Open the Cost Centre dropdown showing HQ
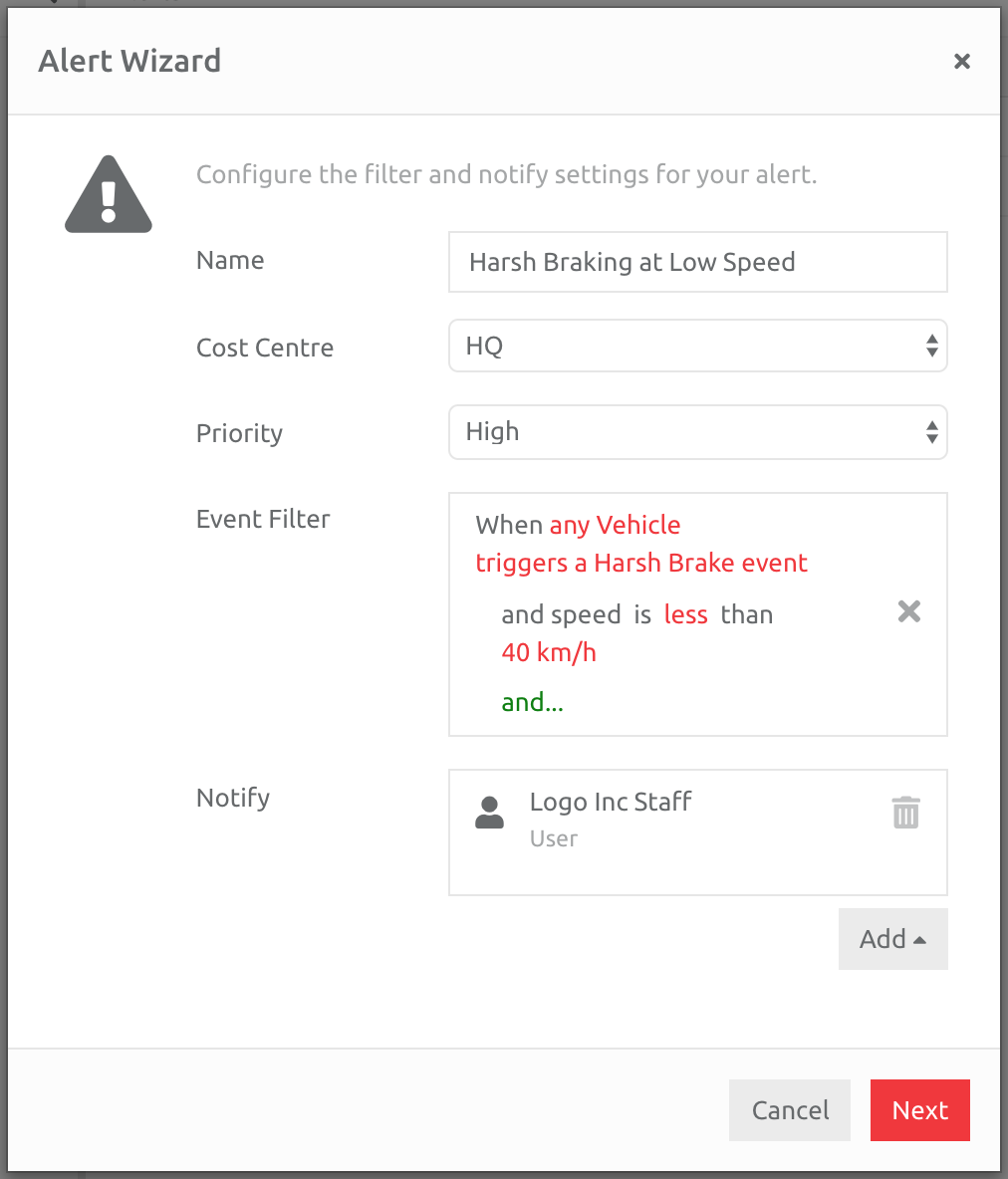Image resolution: width=1008 pixels, height=1179 pixels. tap(697, 346)
